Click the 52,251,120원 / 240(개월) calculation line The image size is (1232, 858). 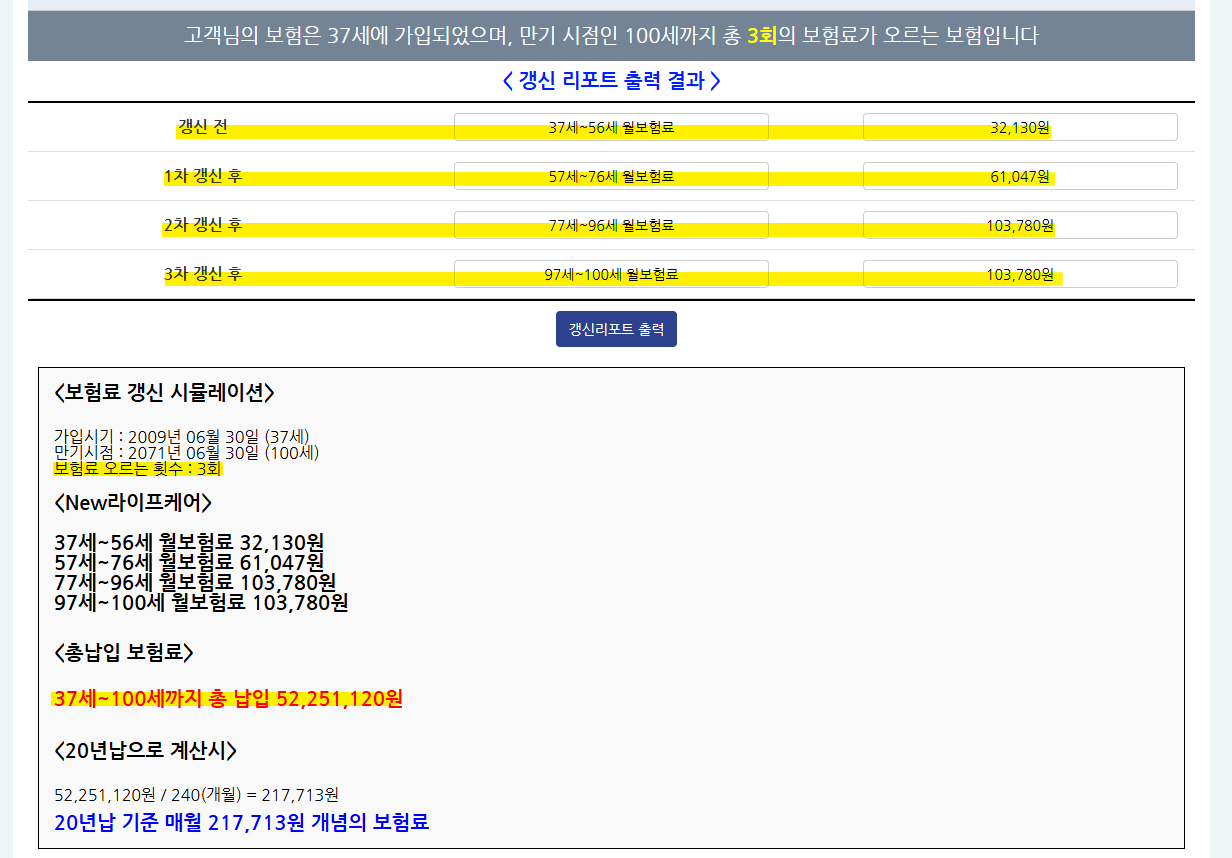pyautogui.click(x=196, y=795)
